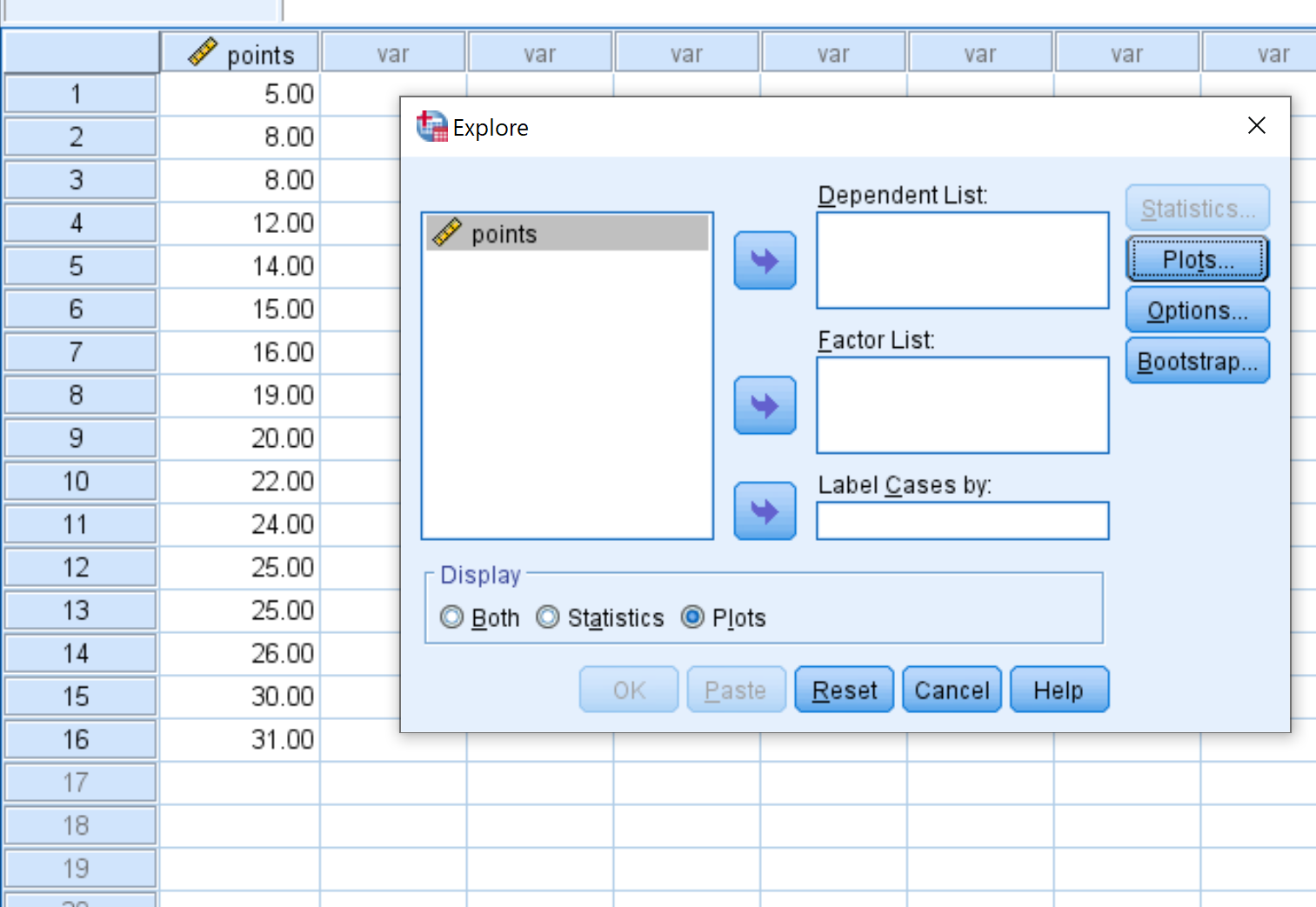Click the Explore dialog title icon
The width and height of the screenshot is (1316, 907).
click(x=431, y=127)
